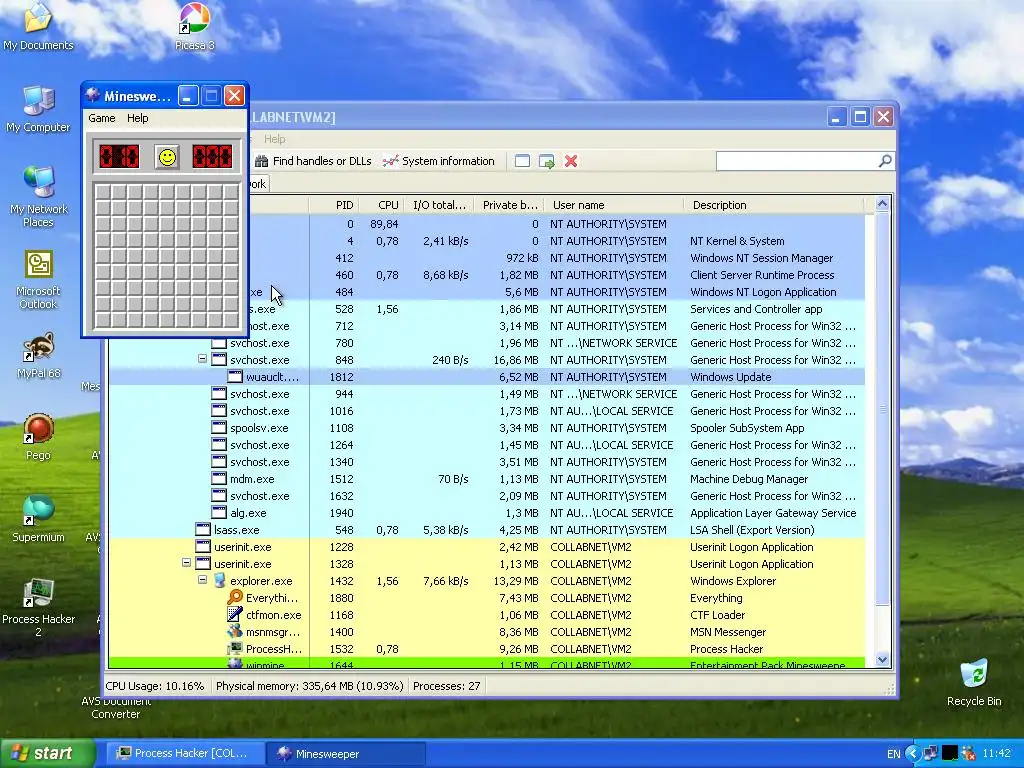Select the wuauclt process row icon

(x=235, y=377)
